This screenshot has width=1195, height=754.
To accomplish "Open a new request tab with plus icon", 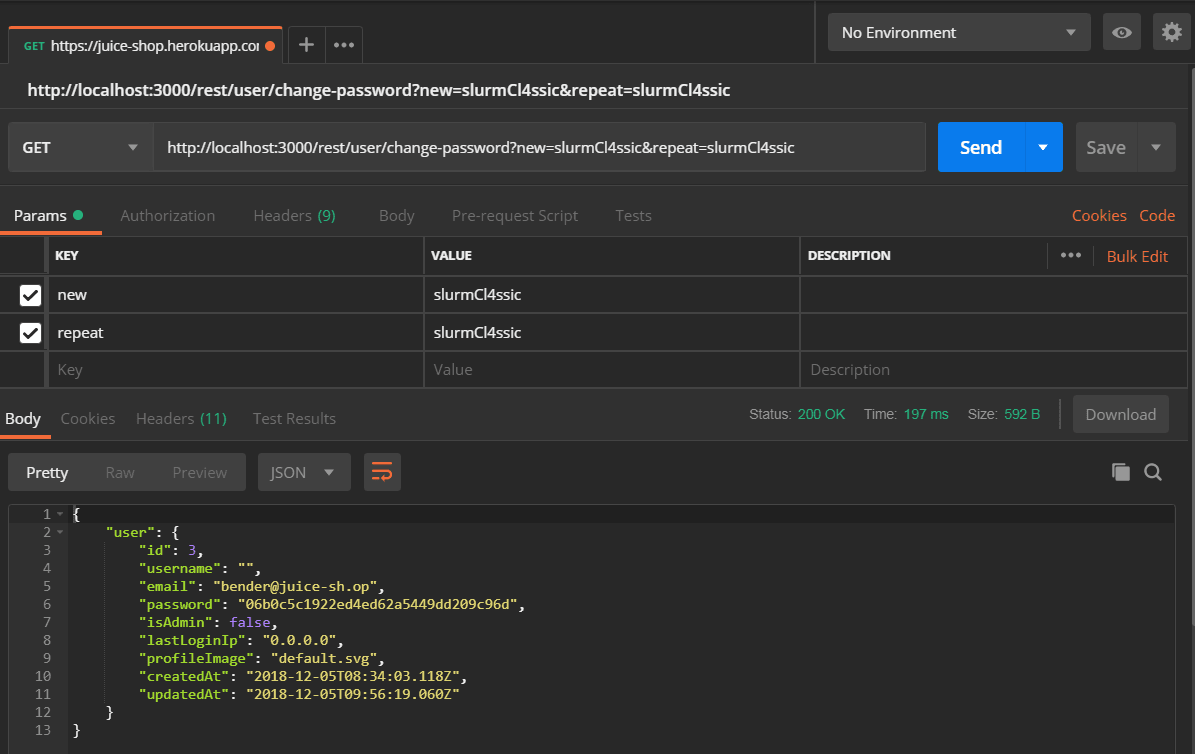I will click(x=306, y=45).
